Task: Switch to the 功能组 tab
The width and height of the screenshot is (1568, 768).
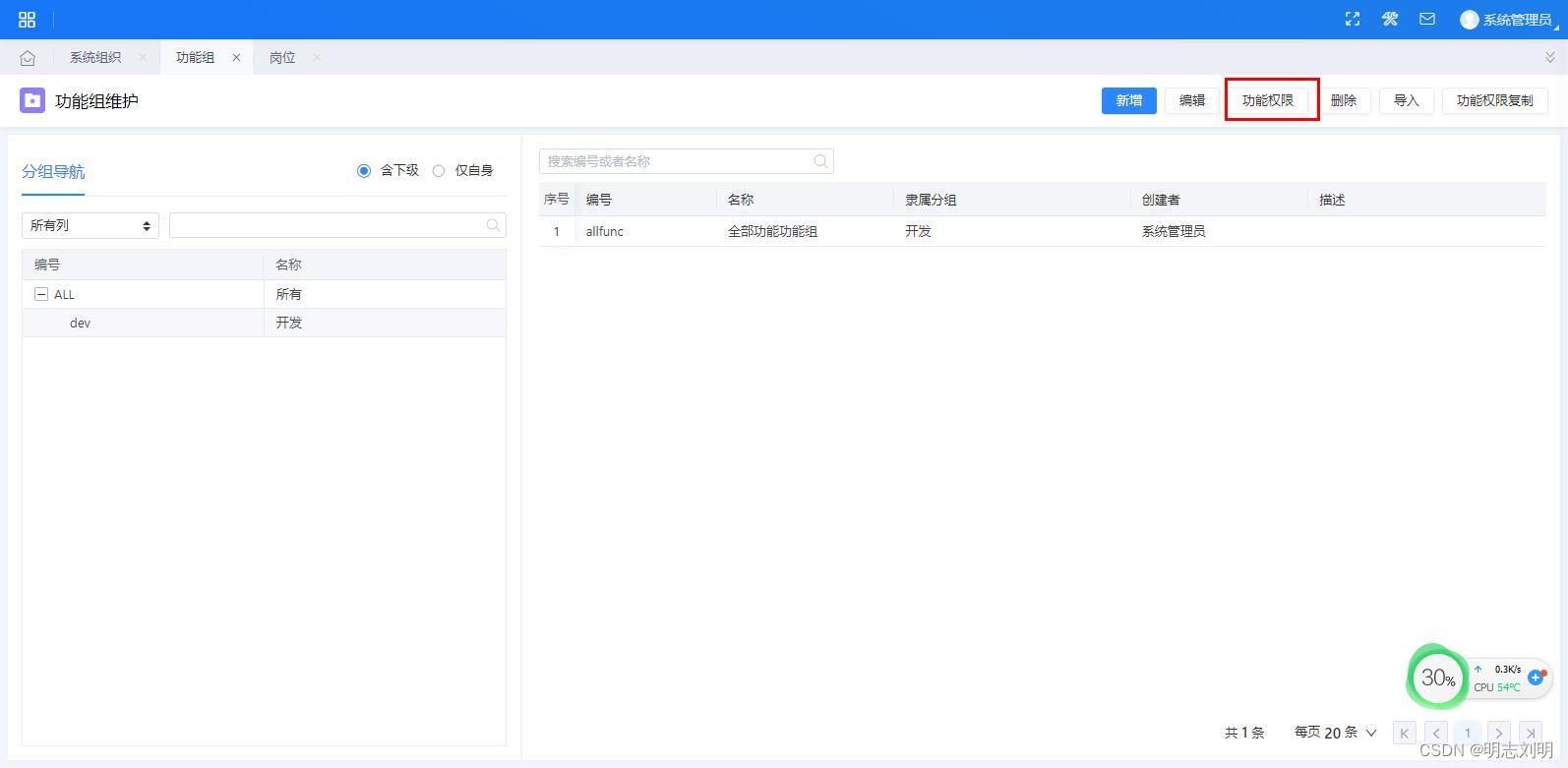Action: pyautogui.click(x=195, y=58)
